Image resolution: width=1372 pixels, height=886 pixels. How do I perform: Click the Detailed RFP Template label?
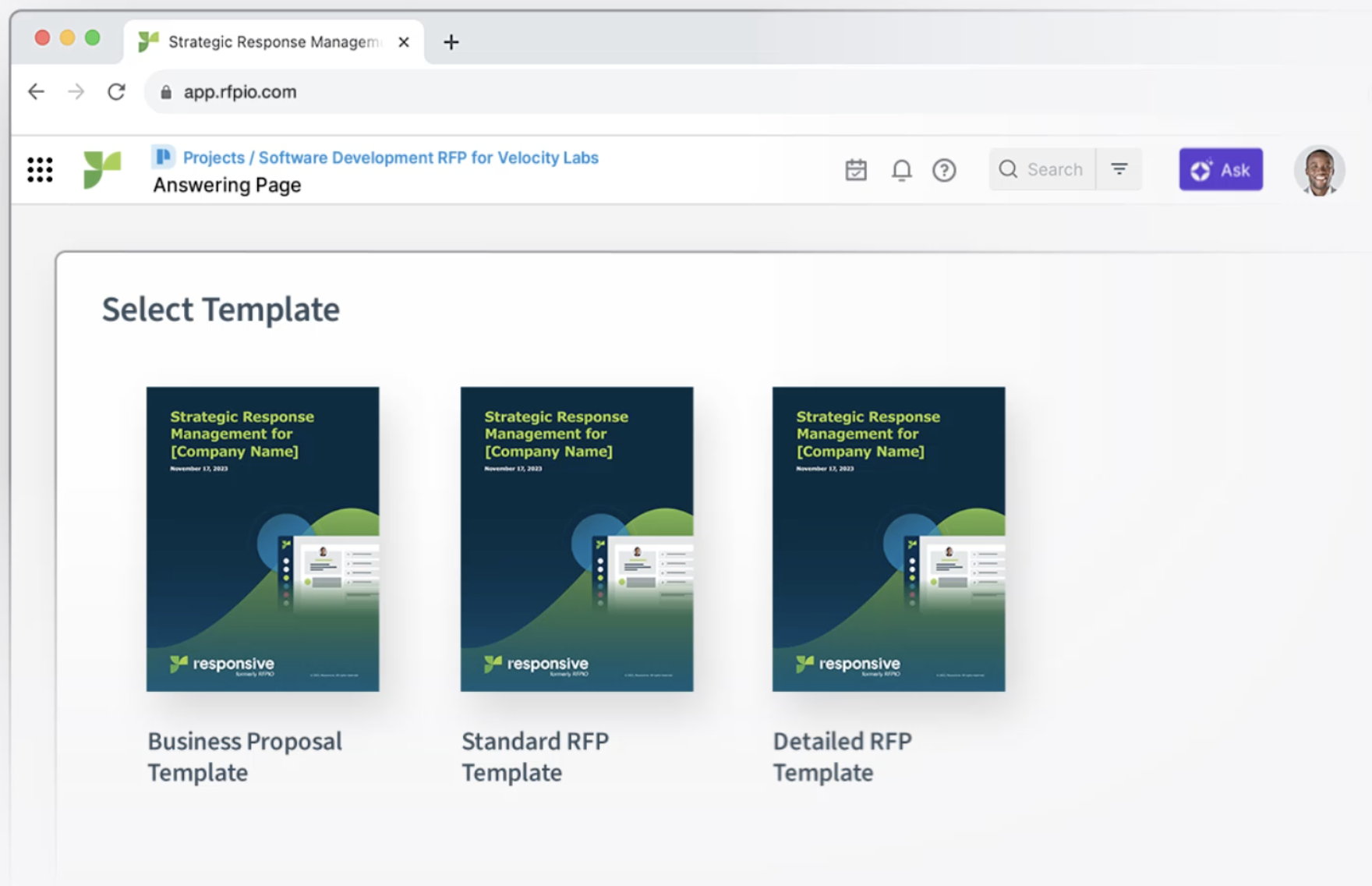842,757
